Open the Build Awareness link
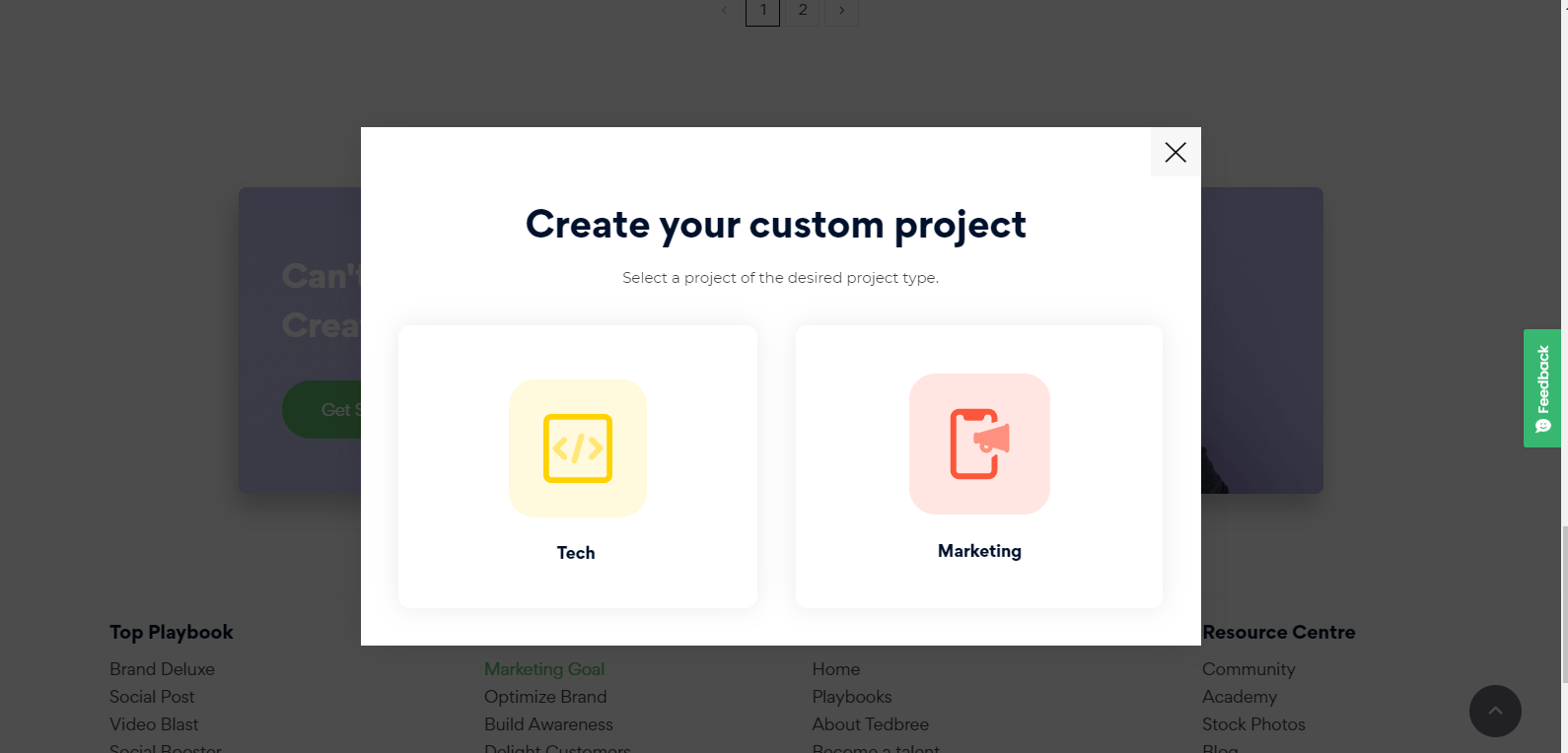Image resolution: width=1568 pixels, height=753 pixels. (548, 724)
